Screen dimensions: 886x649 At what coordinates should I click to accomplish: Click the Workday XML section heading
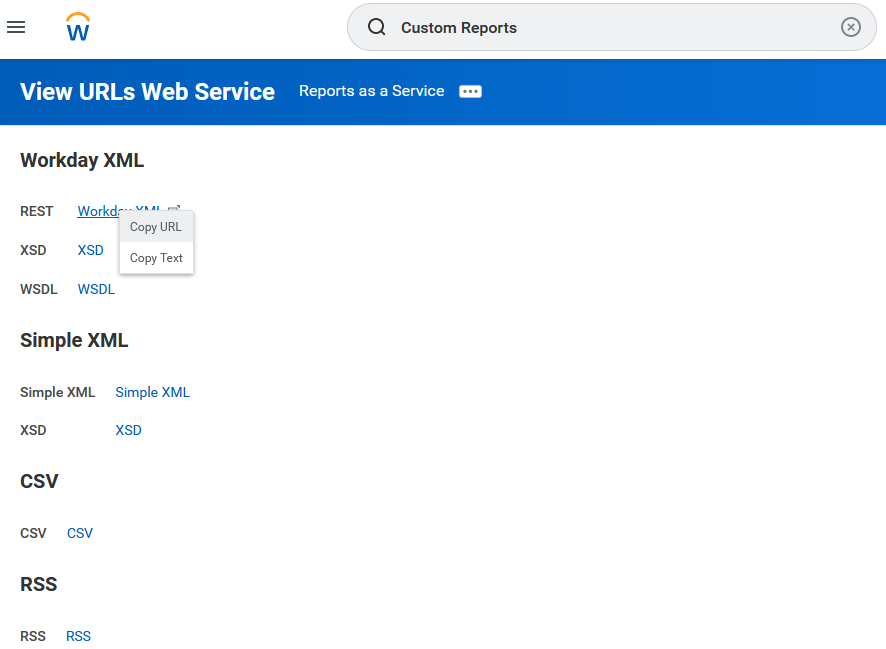coord(82,160)
